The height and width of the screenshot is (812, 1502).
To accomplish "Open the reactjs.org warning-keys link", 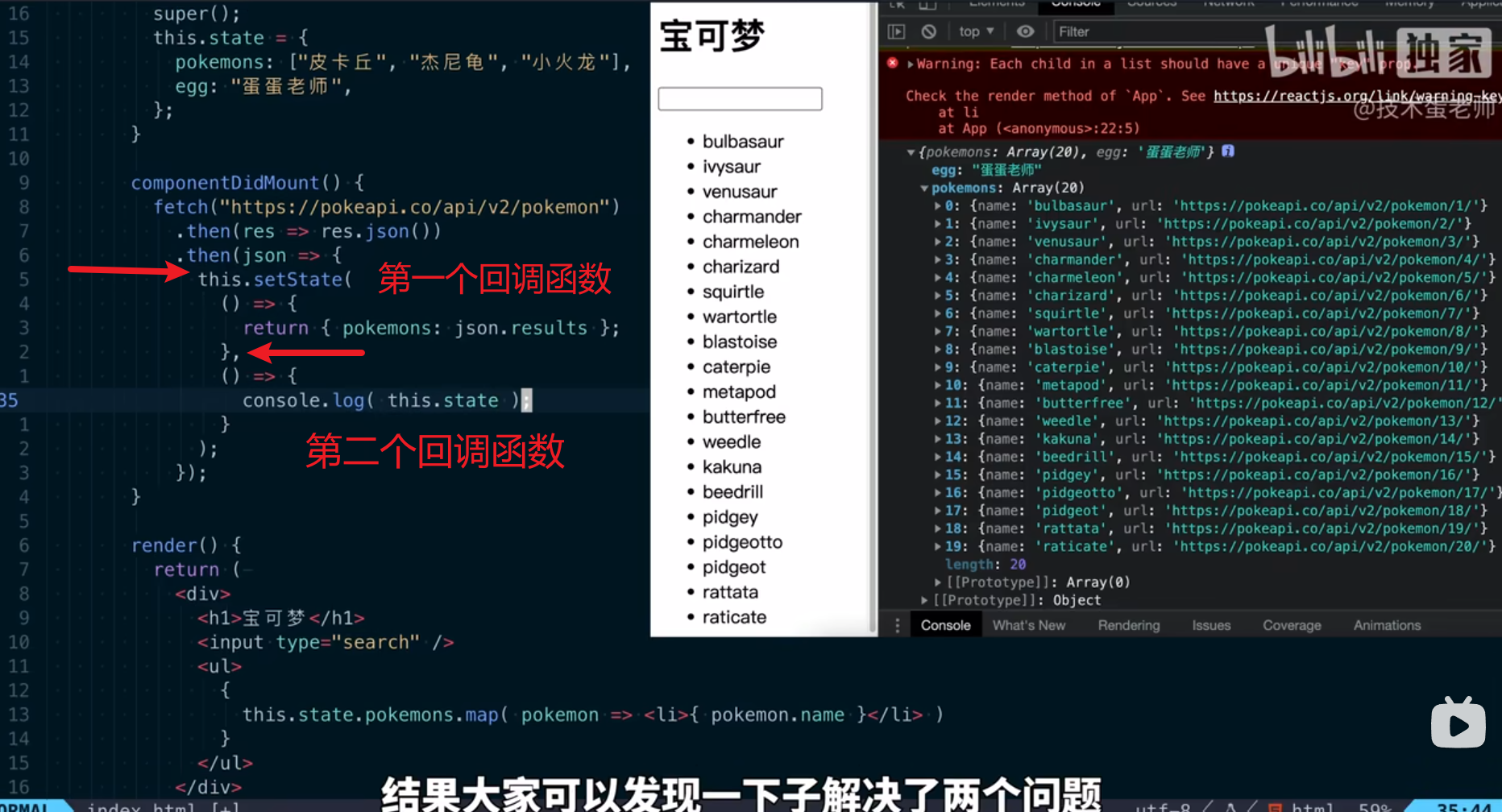I will pos(1357,96).
